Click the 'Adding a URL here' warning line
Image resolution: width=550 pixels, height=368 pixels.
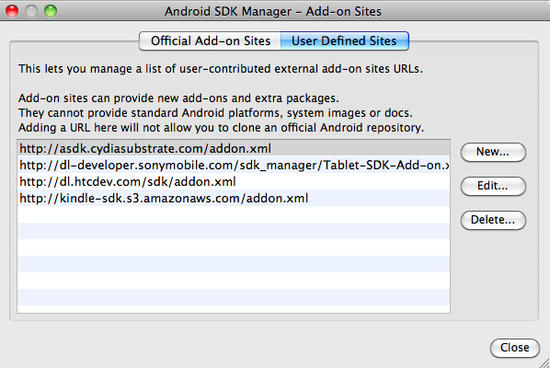tap(221, 127)
